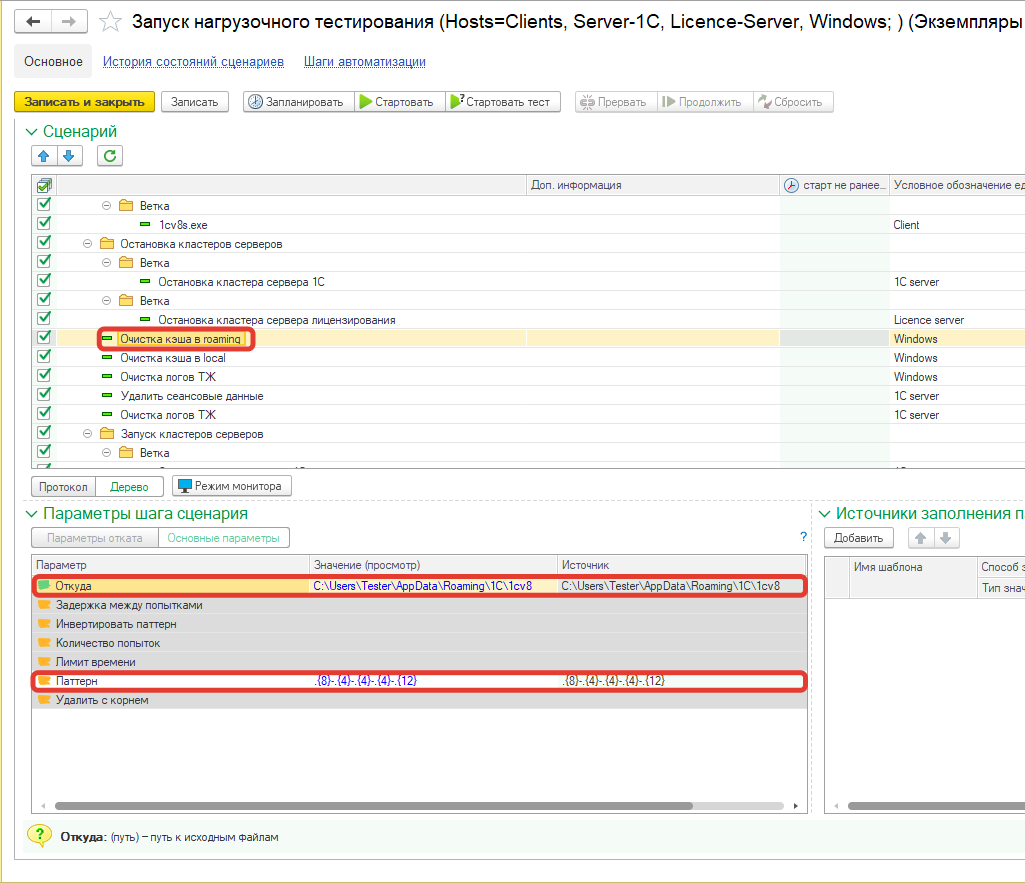This screenshot has height=883, width=1025.
Task: Click the Стартовать button
Action: 396,102
